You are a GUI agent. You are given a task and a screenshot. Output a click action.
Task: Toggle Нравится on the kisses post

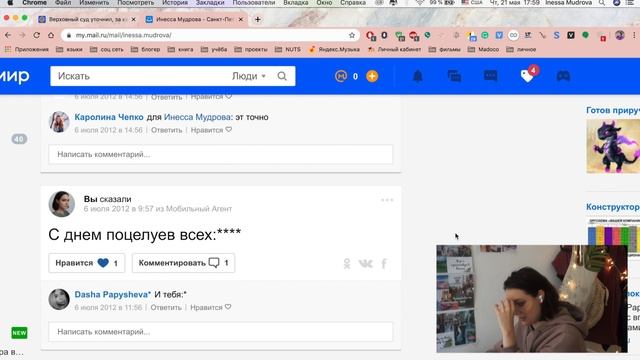click(x=87, y=263)
